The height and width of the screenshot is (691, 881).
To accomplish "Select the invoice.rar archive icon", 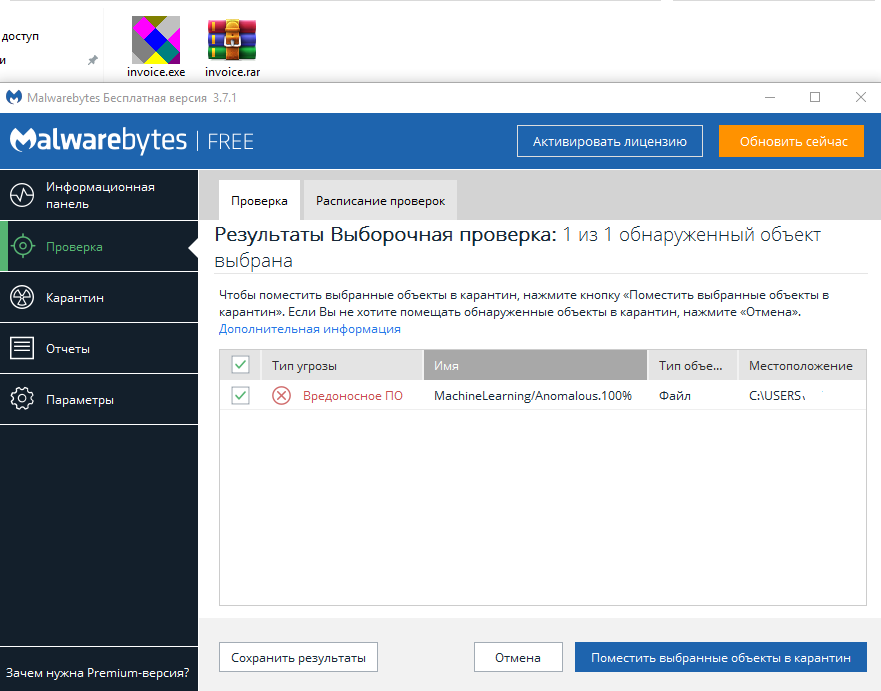I will pyautogui.click(x=231, y=40).
